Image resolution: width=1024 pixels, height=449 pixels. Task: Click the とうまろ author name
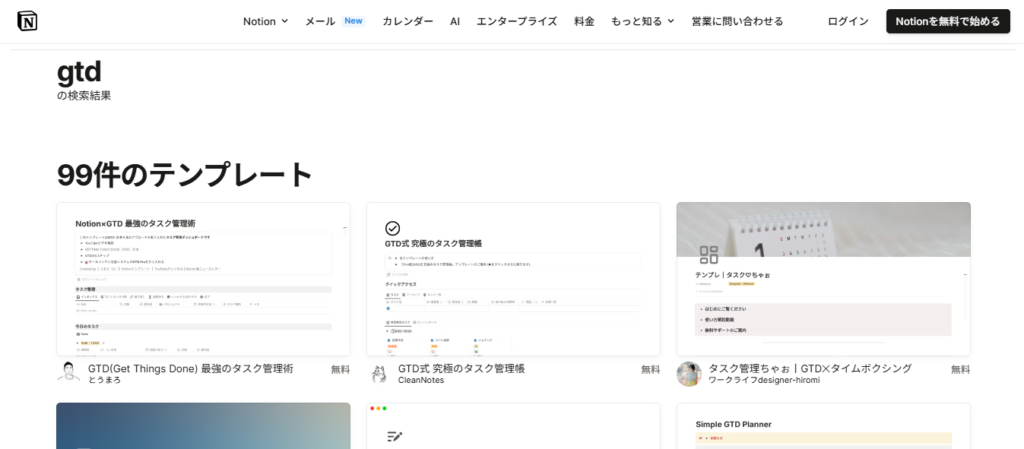pyautogui.click(x=104, y=380)
